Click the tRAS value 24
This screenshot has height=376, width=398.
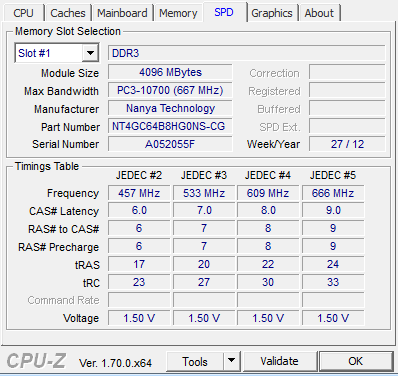(333, 264)
